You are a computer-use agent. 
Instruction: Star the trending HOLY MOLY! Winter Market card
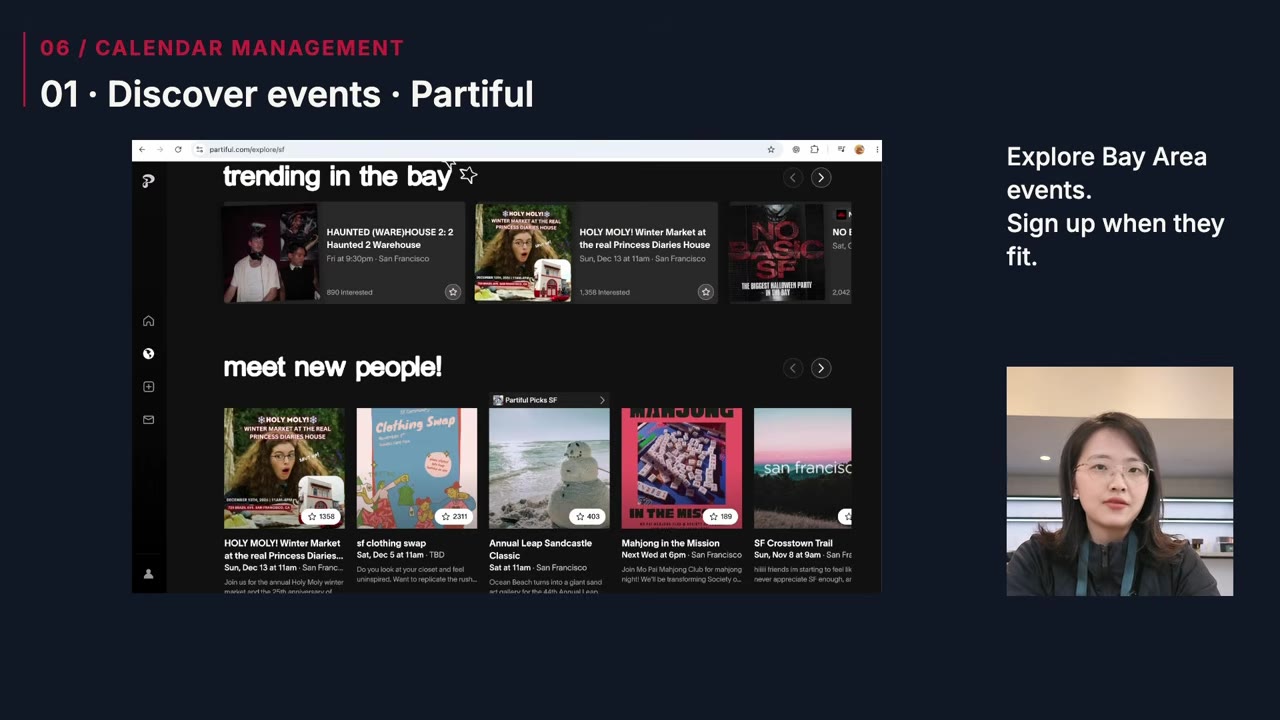coord(706,292)
